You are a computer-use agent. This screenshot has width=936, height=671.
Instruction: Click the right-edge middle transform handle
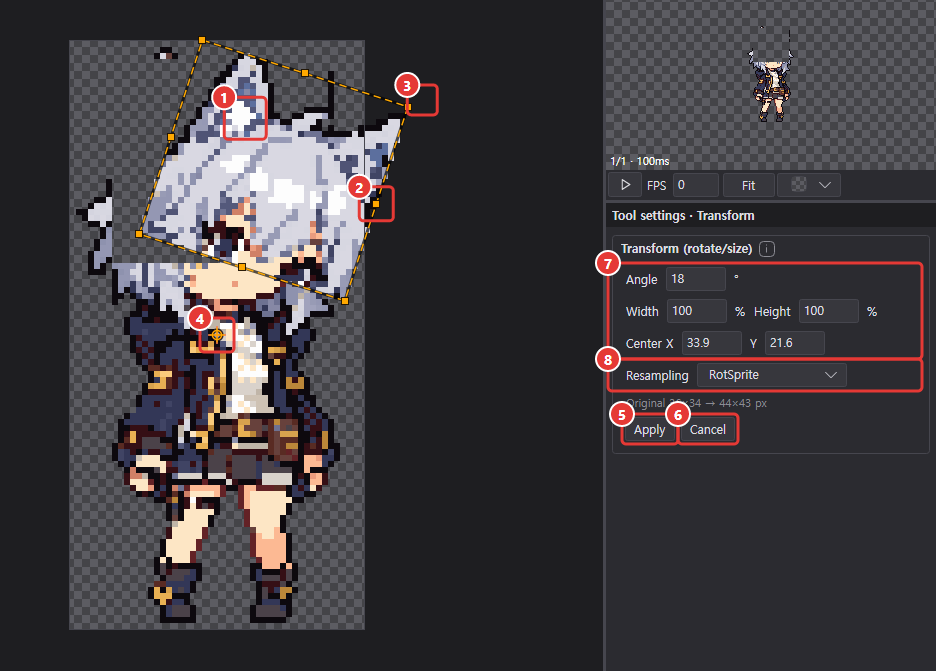point(376,204)
